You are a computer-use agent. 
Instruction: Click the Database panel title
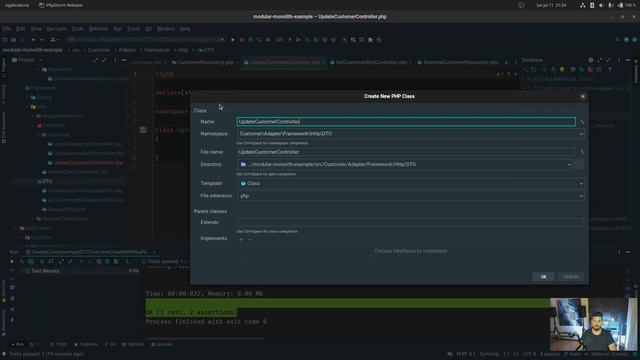(x=532, y=60)
